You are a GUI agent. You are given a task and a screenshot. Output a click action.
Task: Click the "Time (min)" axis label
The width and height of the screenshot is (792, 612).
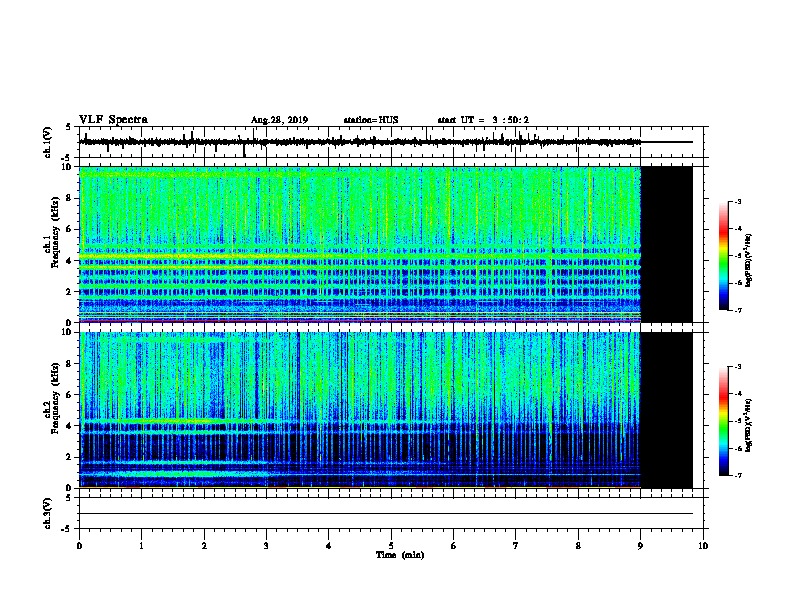(400, 555)
